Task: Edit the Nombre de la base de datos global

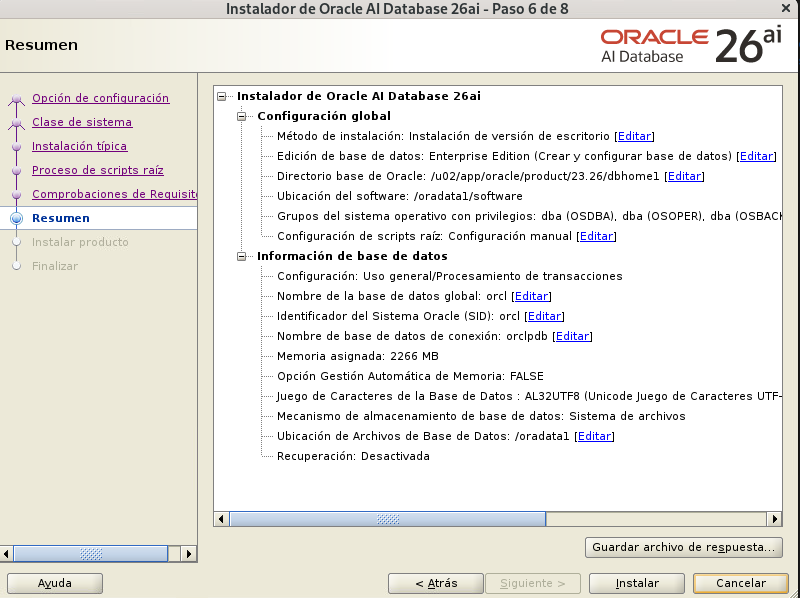Action: click(531, 296)
